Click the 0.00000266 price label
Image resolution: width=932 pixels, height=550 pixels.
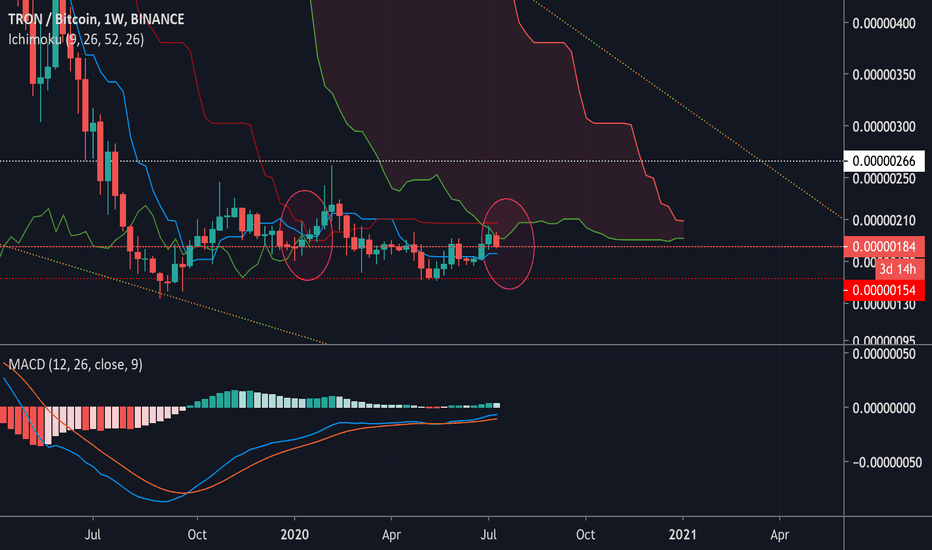(x=884, y=161)
